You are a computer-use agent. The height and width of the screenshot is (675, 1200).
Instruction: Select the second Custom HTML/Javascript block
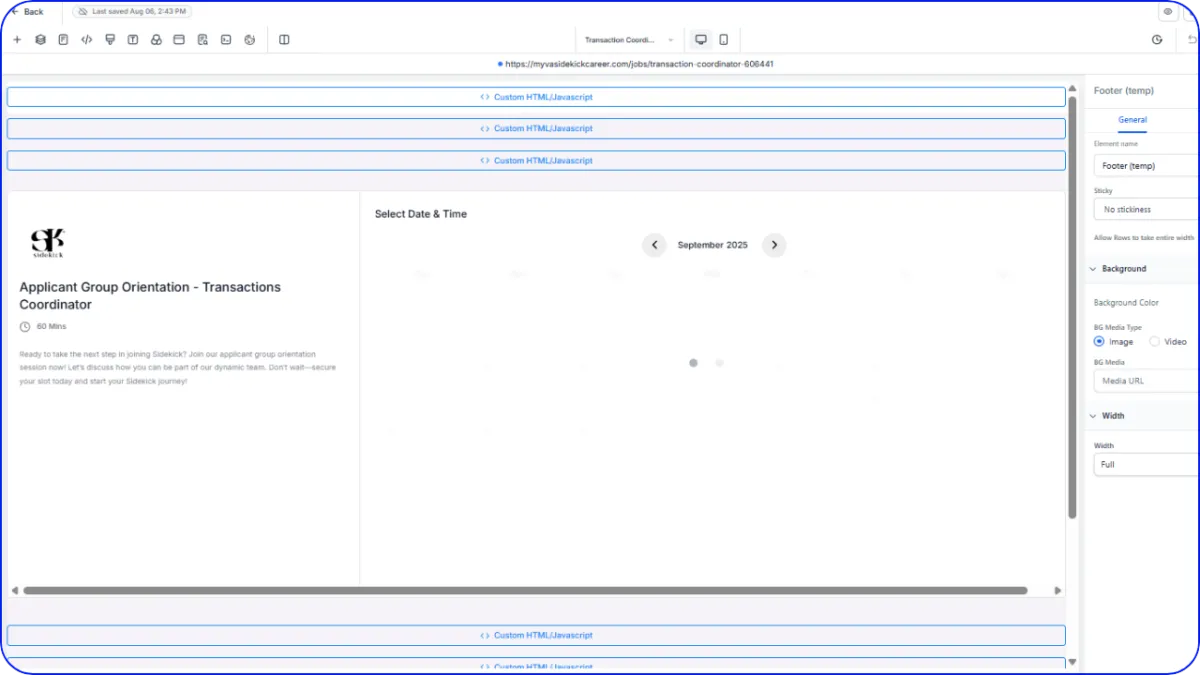point(536,129)
